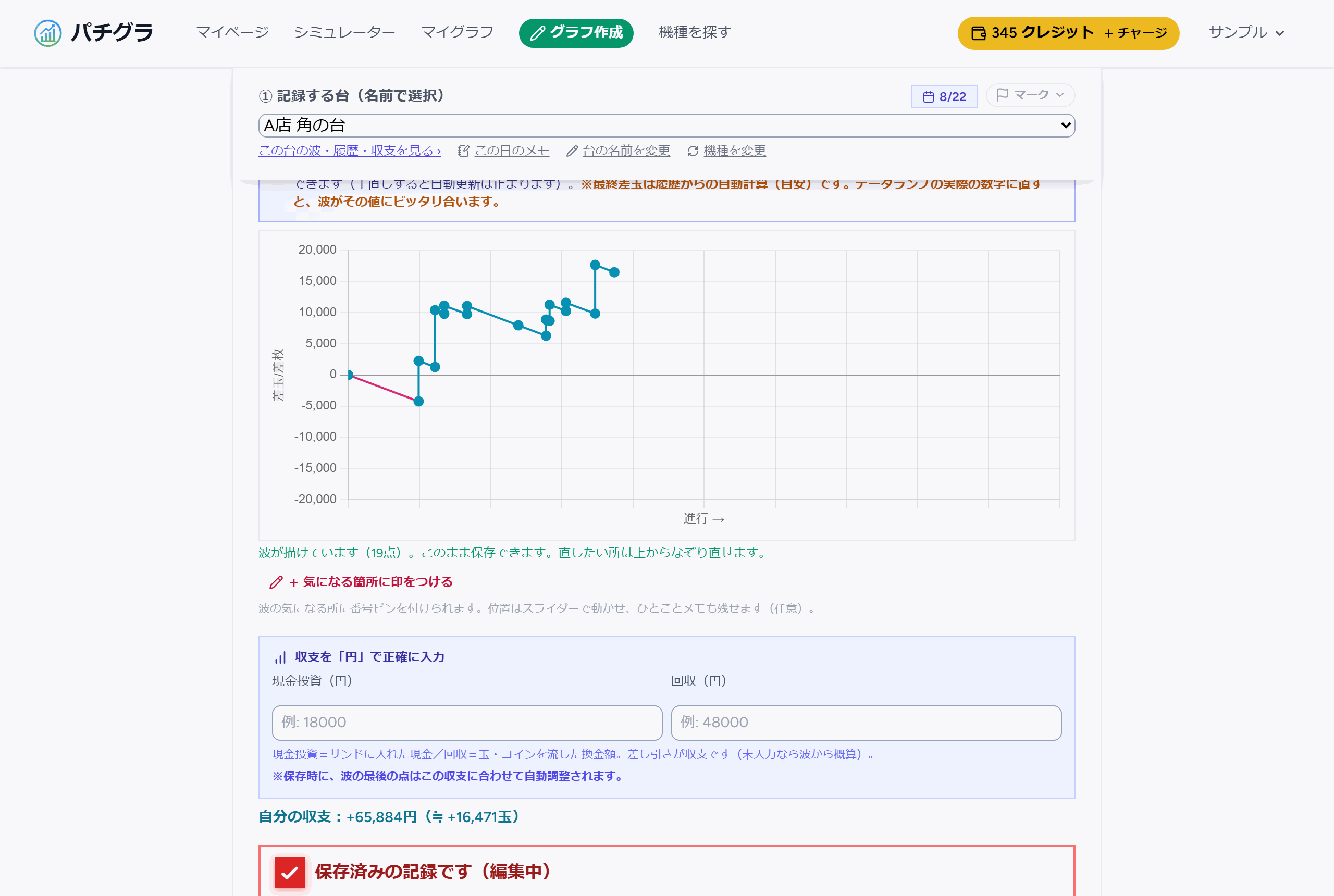Click 台の名前を変更 link
Screen dimensions: 1334x896
626,151
